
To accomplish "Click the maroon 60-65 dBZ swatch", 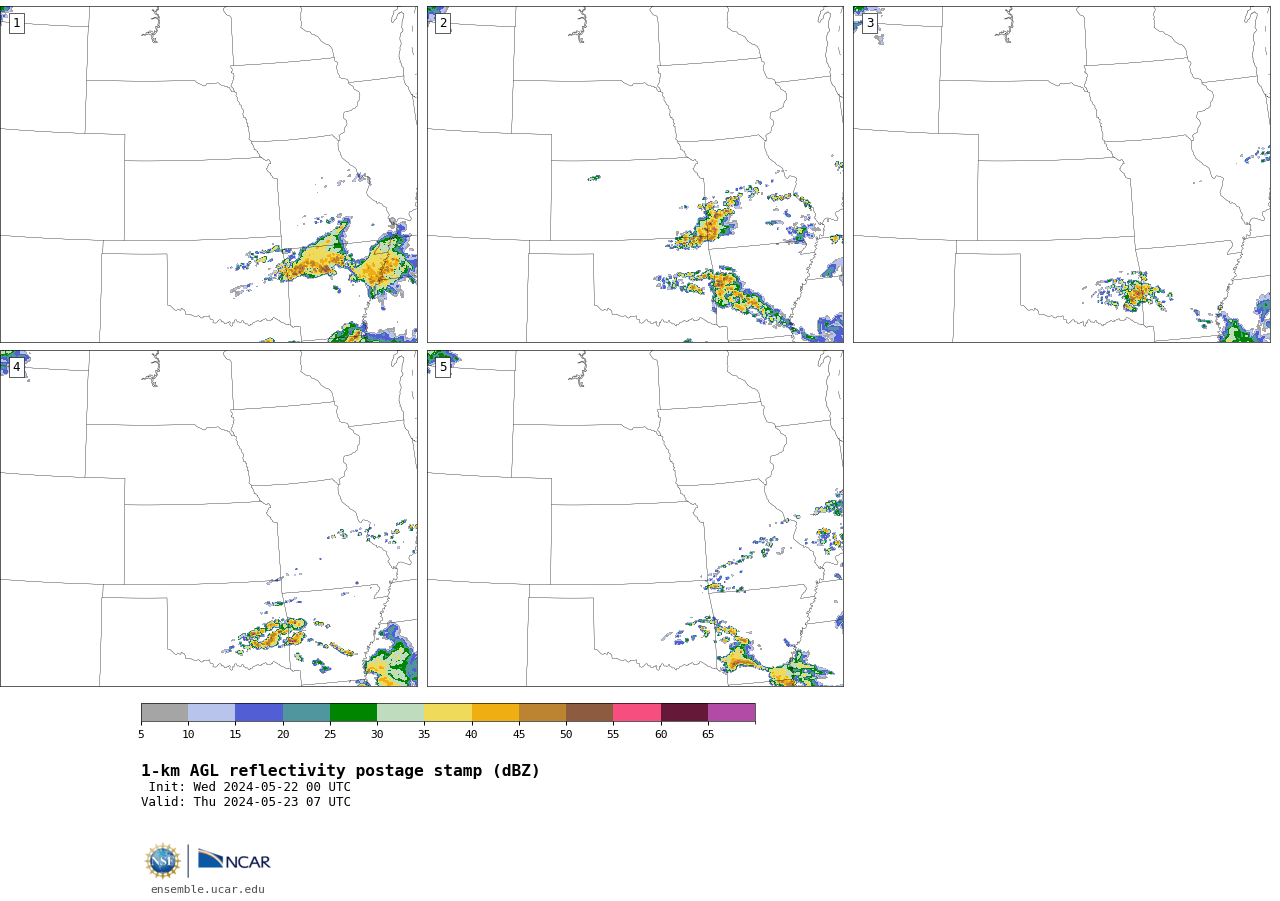I will [x=684, y=712].
